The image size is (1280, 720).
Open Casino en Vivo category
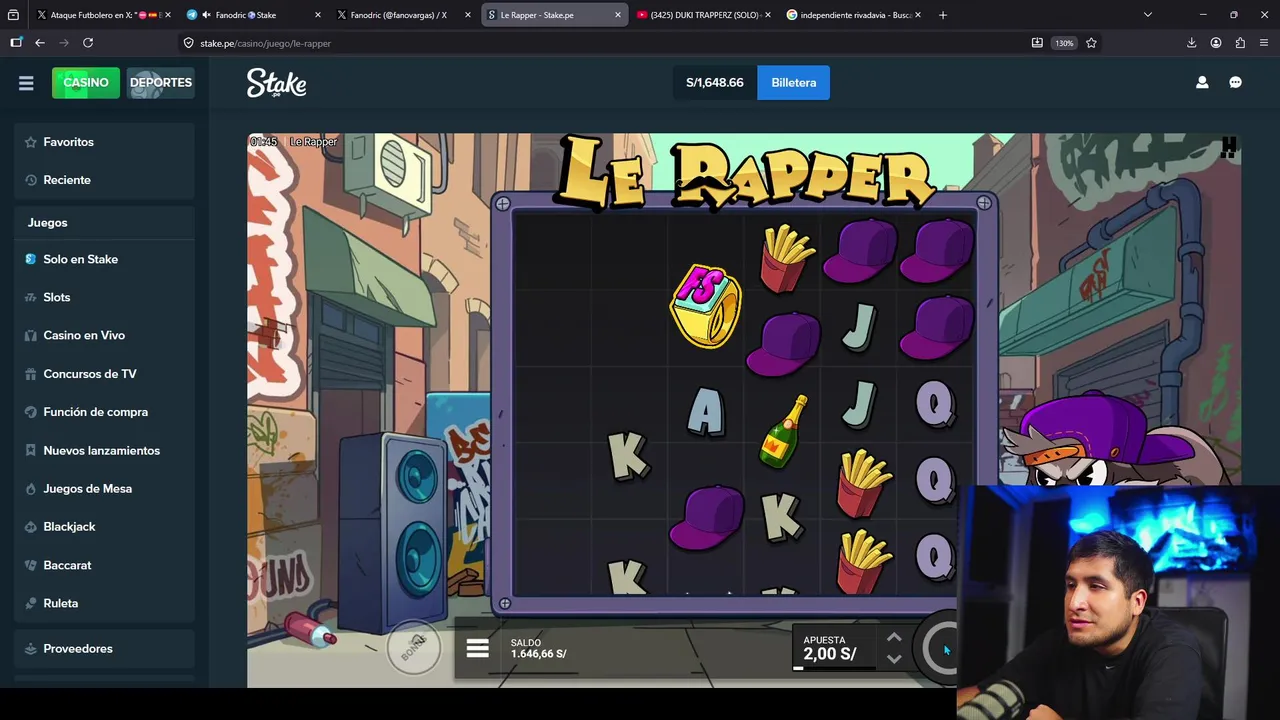pos(104,335)
